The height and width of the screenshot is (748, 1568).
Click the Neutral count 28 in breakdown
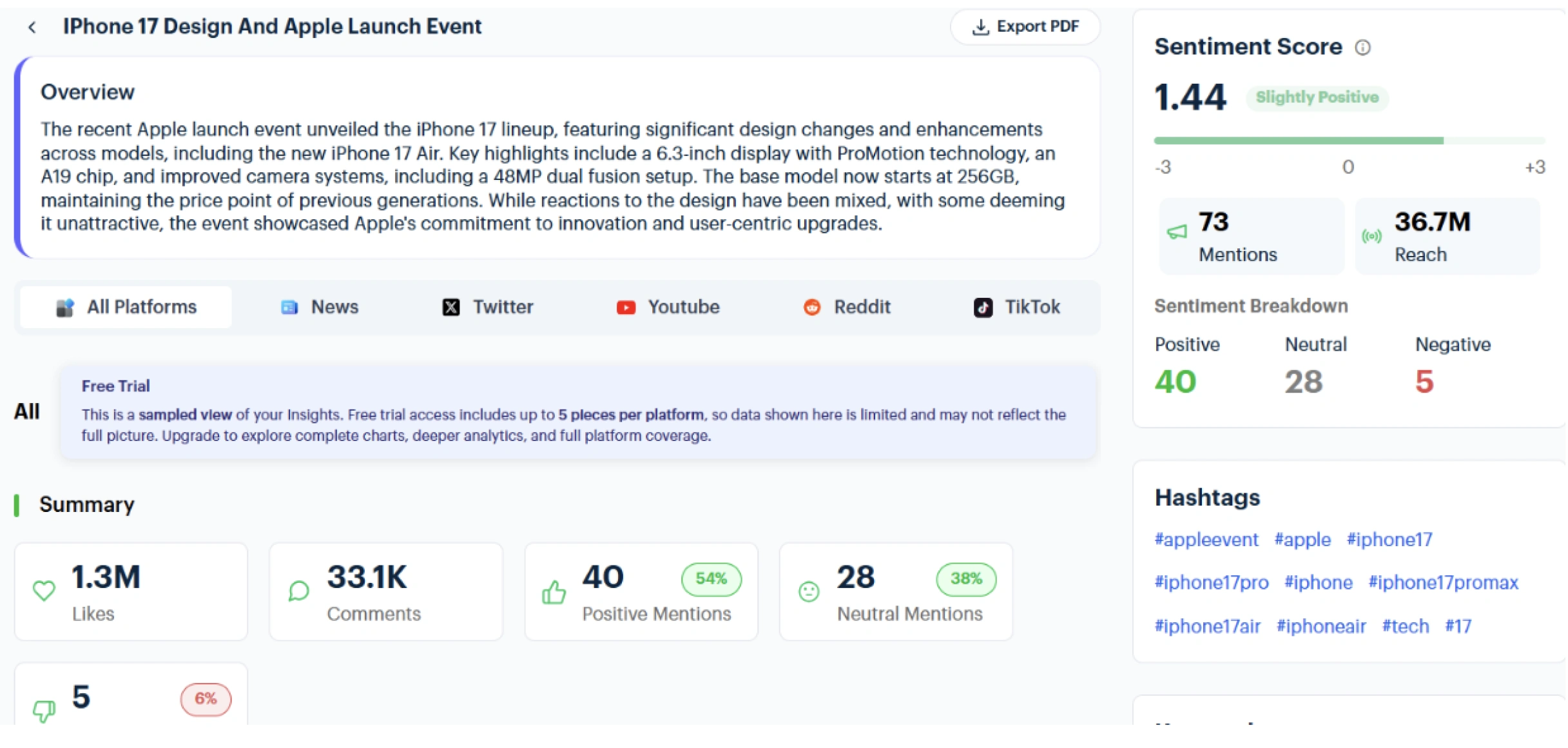1303,382
